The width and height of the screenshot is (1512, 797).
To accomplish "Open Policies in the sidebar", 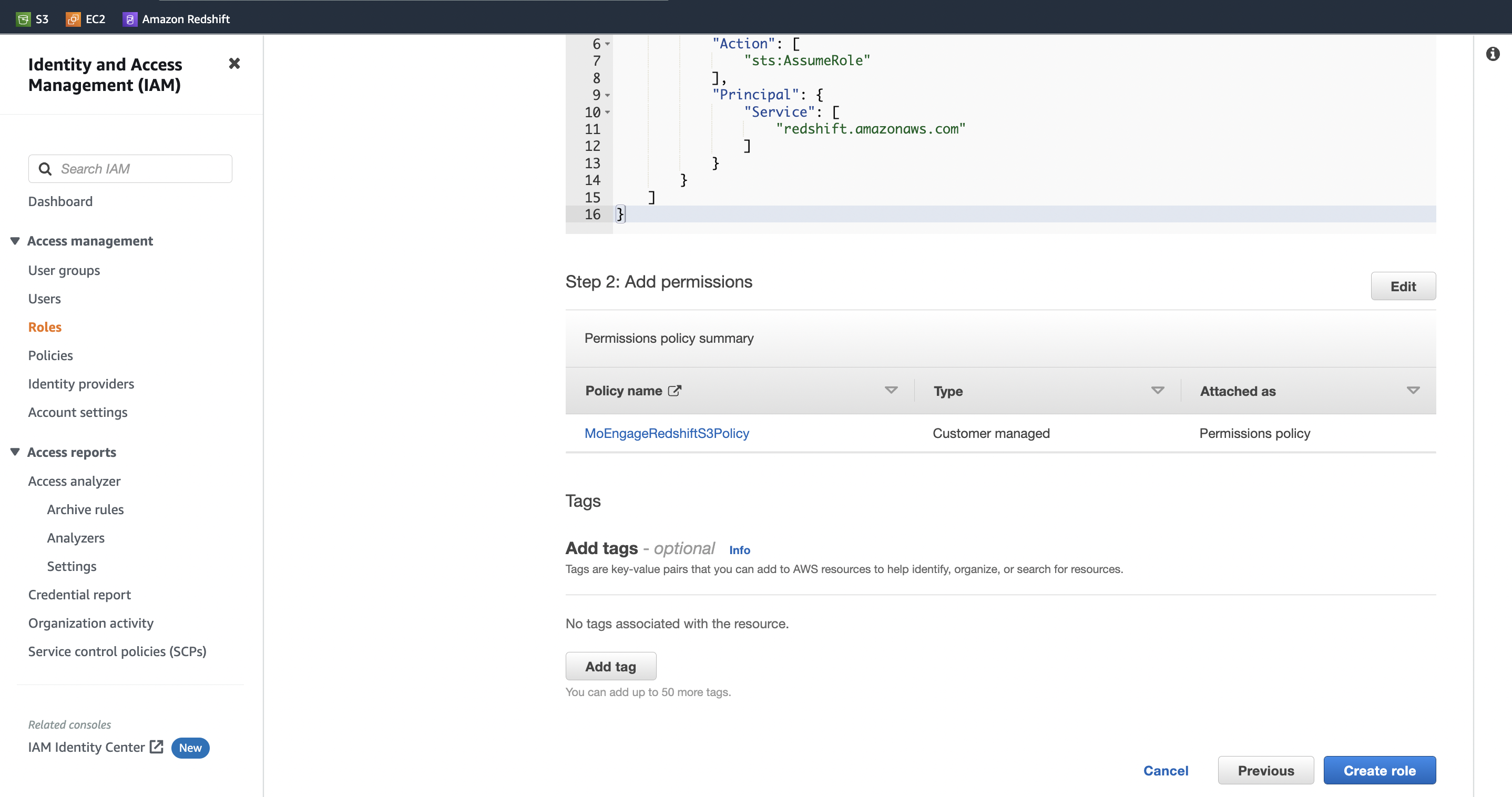I will click(50, 356).
